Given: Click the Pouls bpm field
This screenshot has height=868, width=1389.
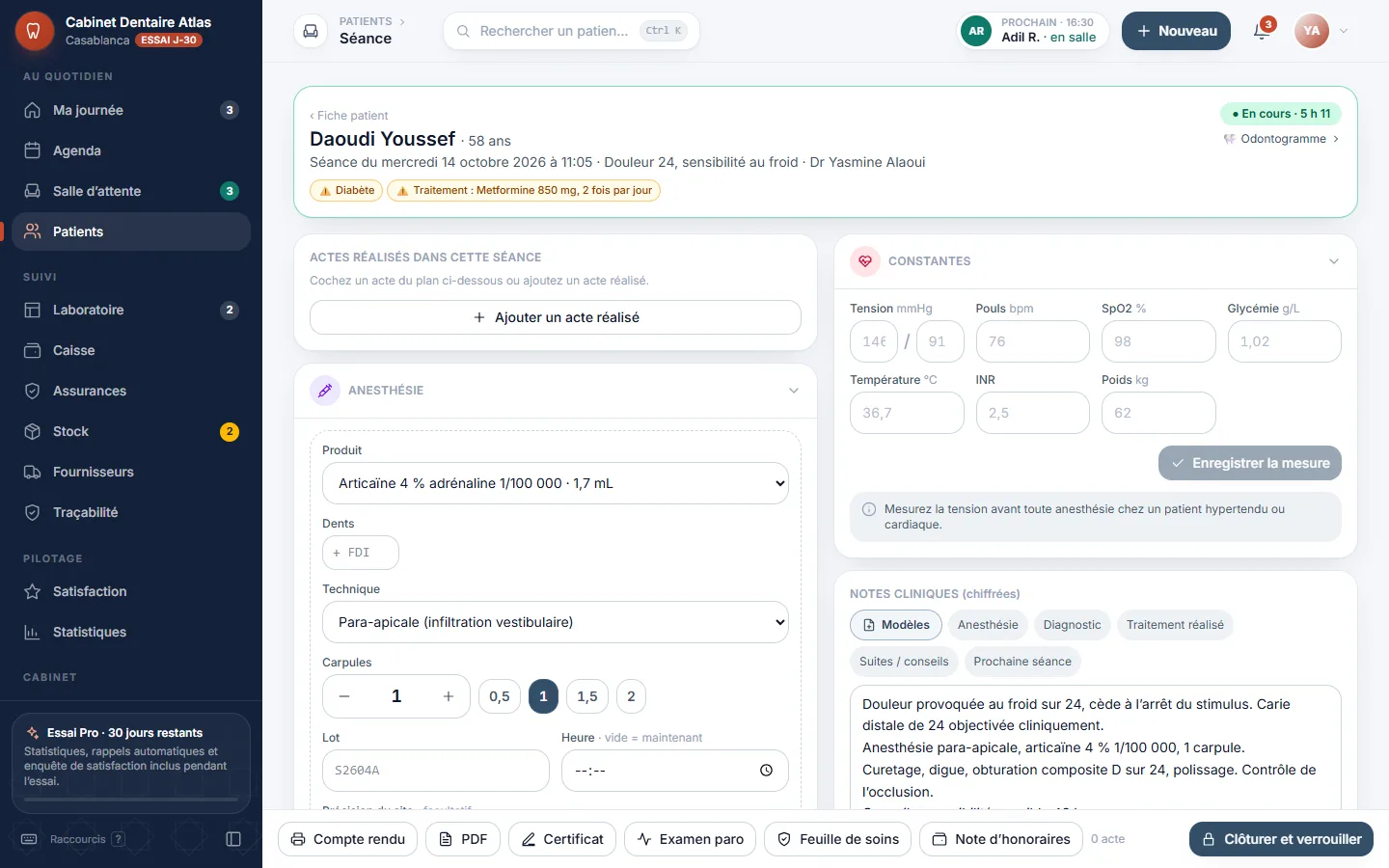Looking at the screenshot, I should click(x=1032, y=341).
